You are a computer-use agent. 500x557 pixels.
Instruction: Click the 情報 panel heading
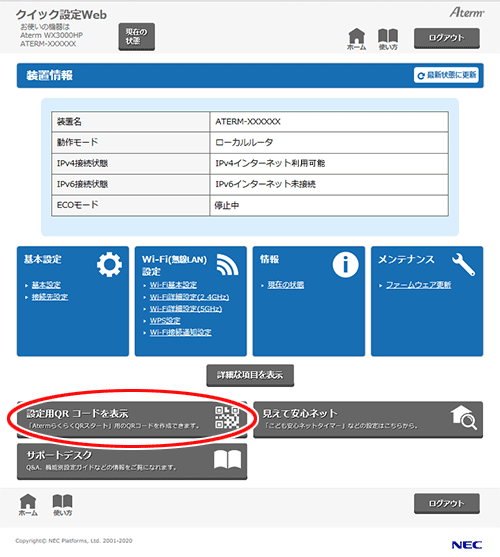pos(270,259)
